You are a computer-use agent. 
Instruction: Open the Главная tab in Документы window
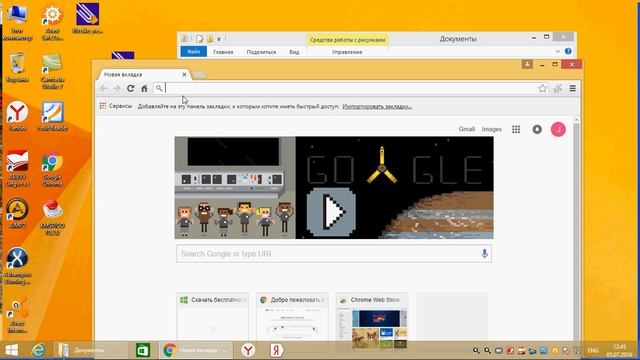click(x=223, y=52)
